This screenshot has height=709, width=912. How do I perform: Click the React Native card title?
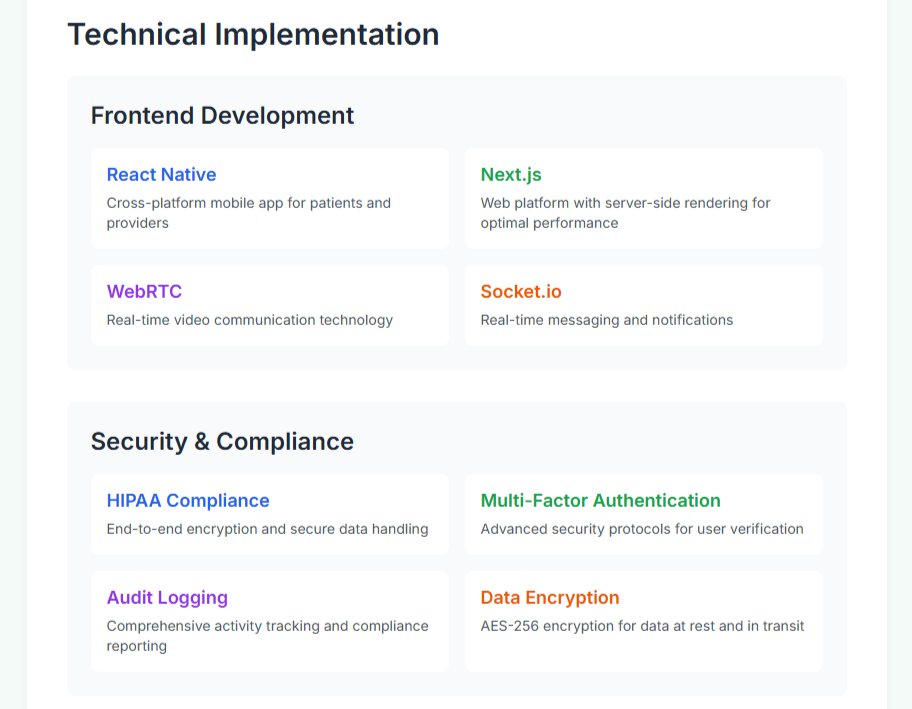tap(161, 174)
